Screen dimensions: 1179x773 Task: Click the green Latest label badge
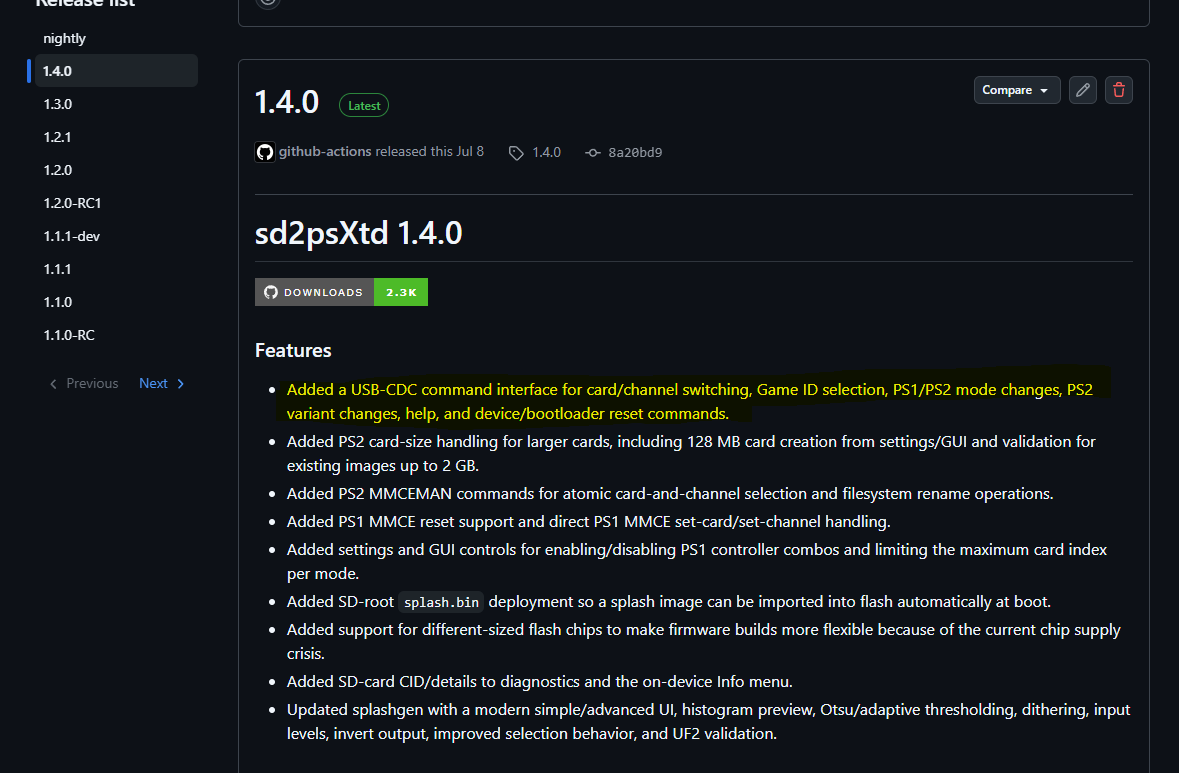(364, 105)
